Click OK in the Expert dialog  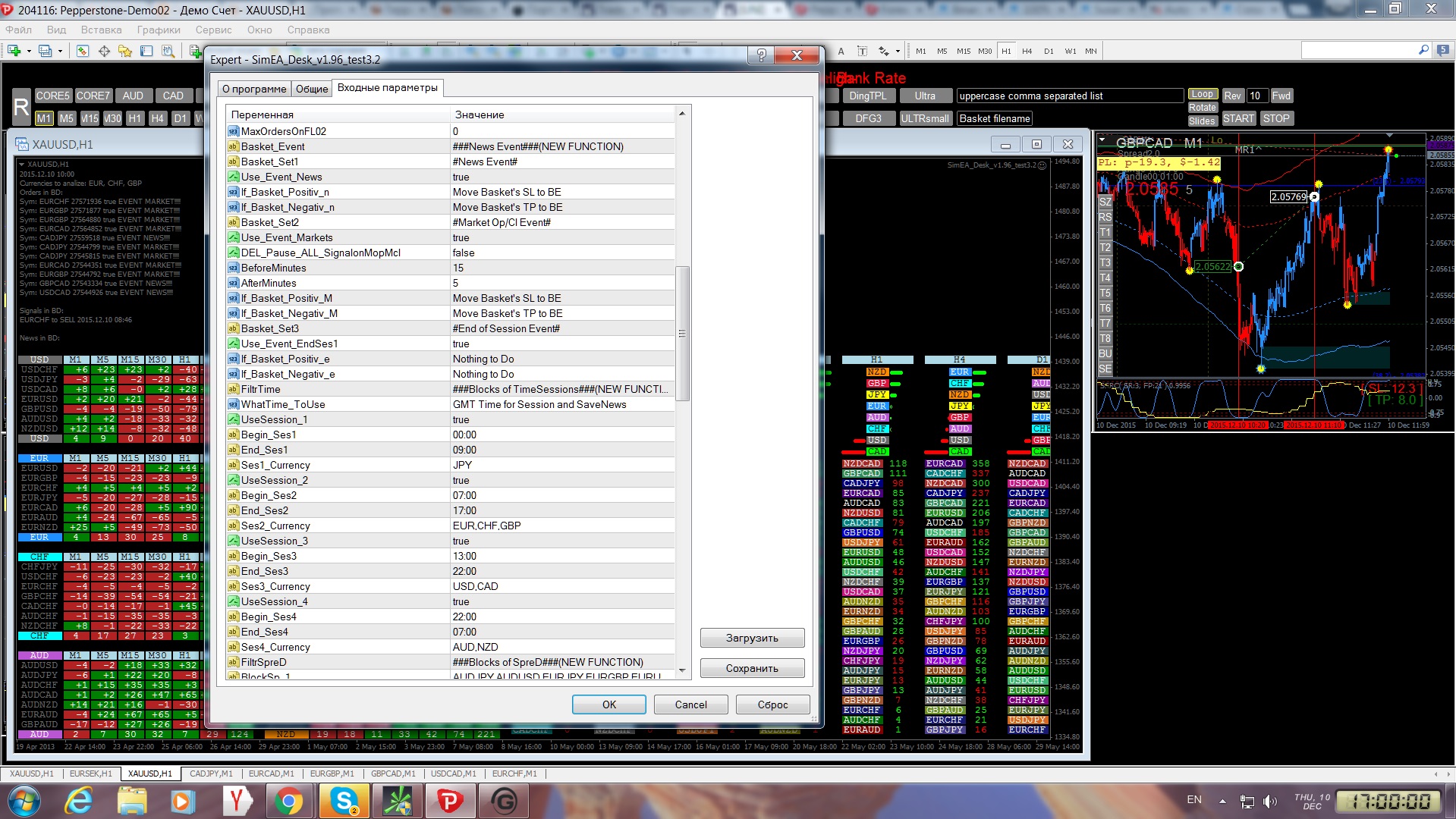click(609, 704)
